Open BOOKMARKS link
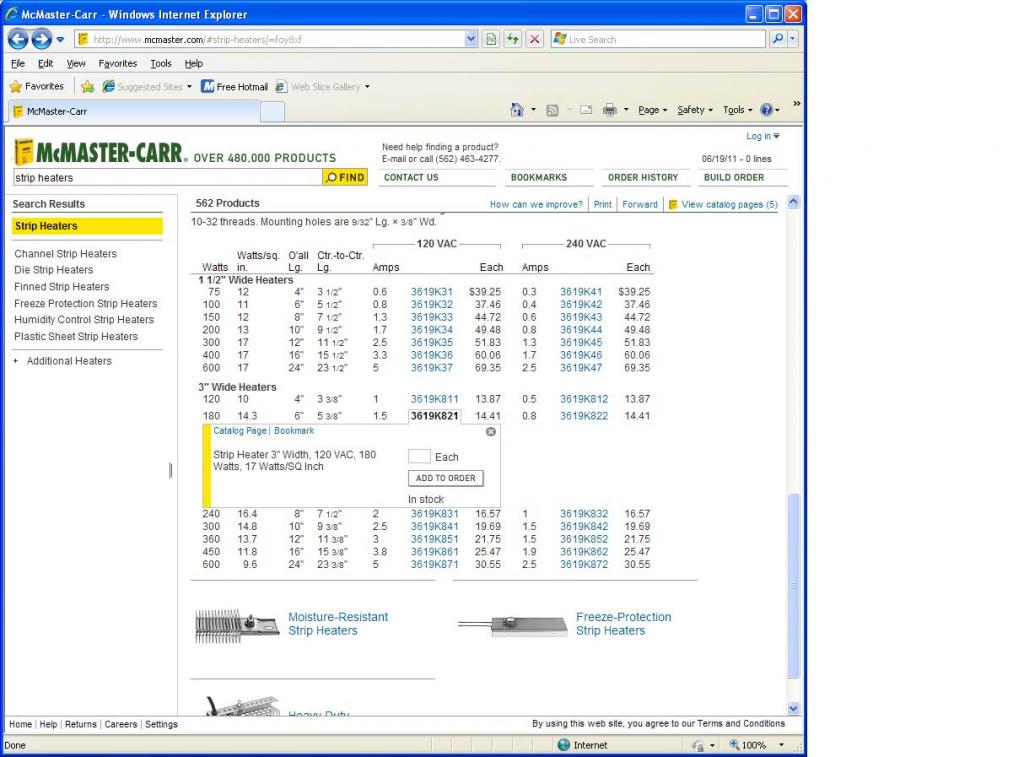 (x=539, y=177)
